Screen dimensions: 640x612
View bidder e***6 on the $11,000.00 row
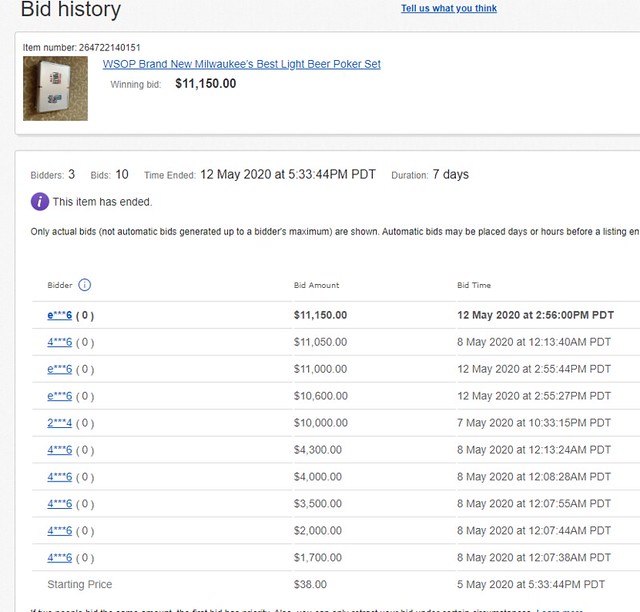click(59, 369)
